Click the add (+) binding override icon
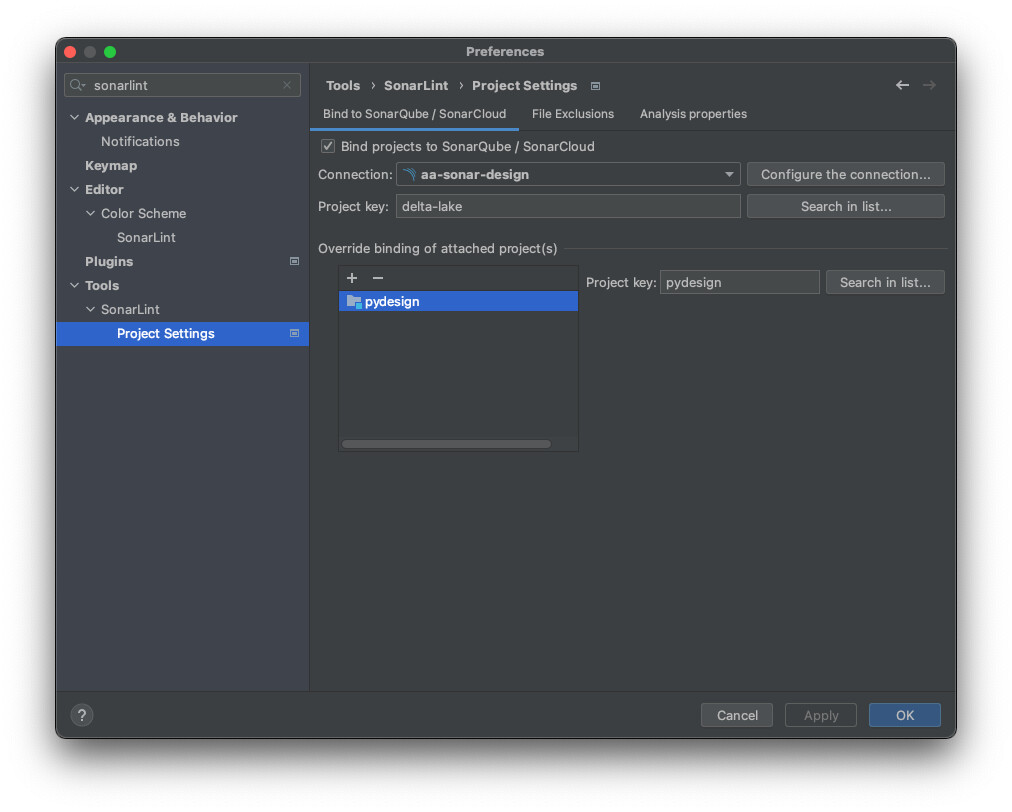 pos(352,278)
